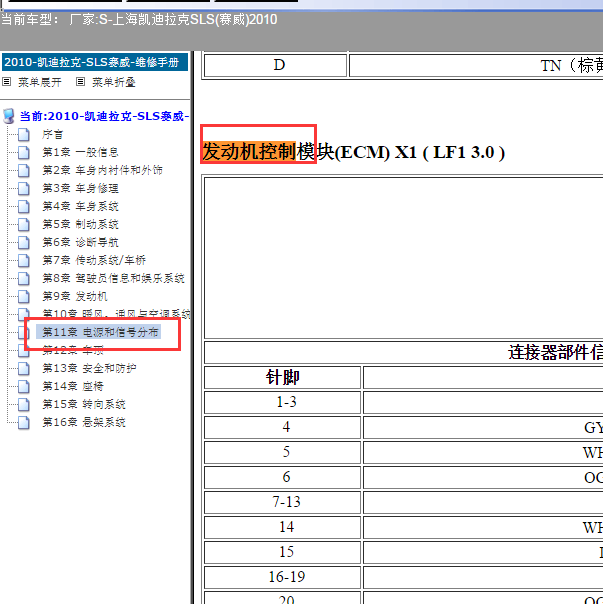
Task: Click the 菜单折叠 collapse-all icon
Action: coord(80,82)
